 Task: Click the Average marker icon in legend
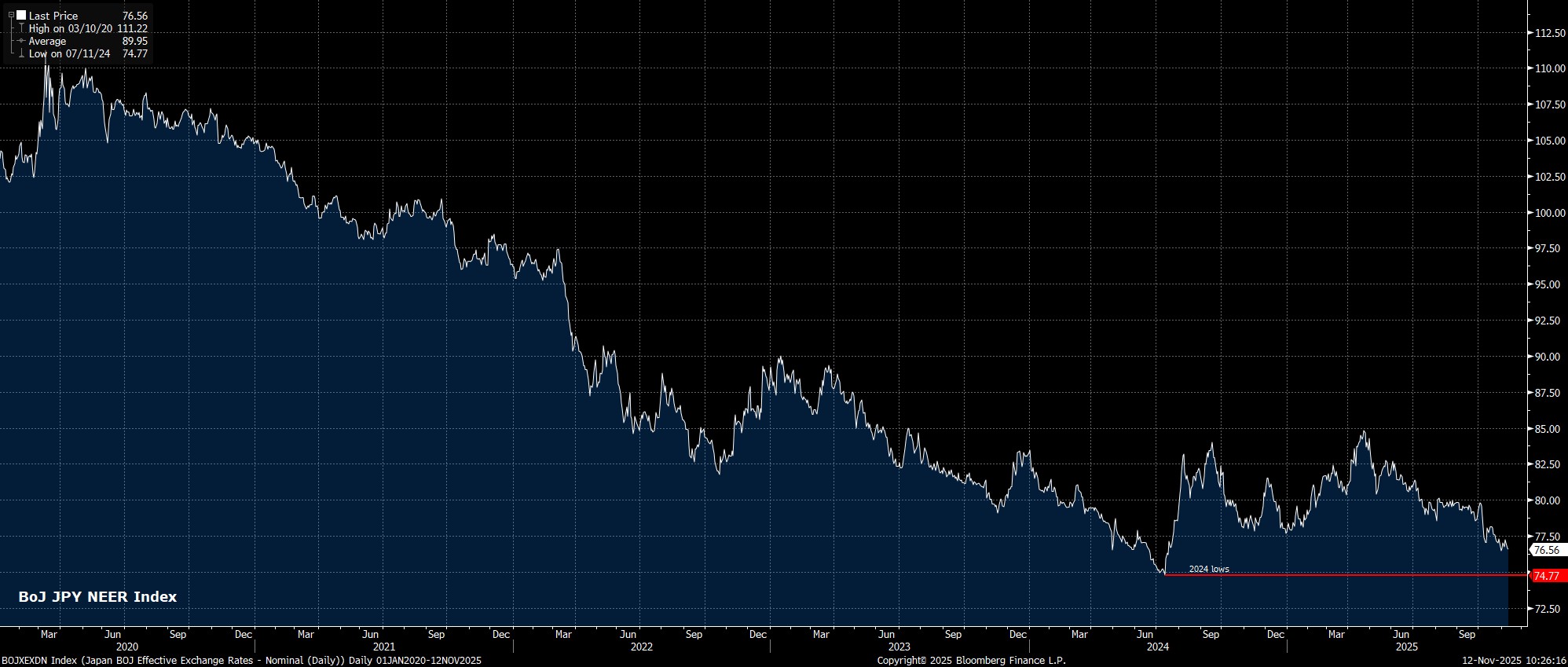coord(20,41)
